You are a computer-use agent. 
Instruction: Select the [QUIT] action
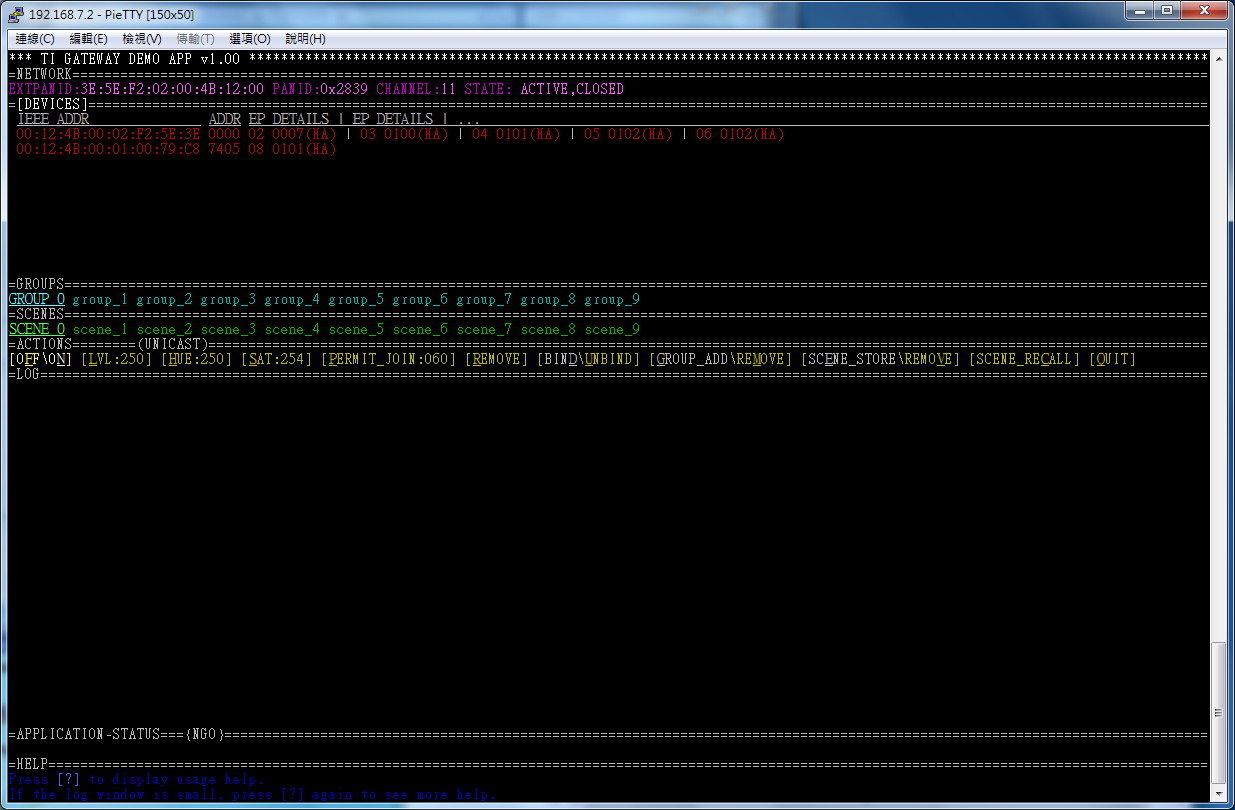point(1113,359)
